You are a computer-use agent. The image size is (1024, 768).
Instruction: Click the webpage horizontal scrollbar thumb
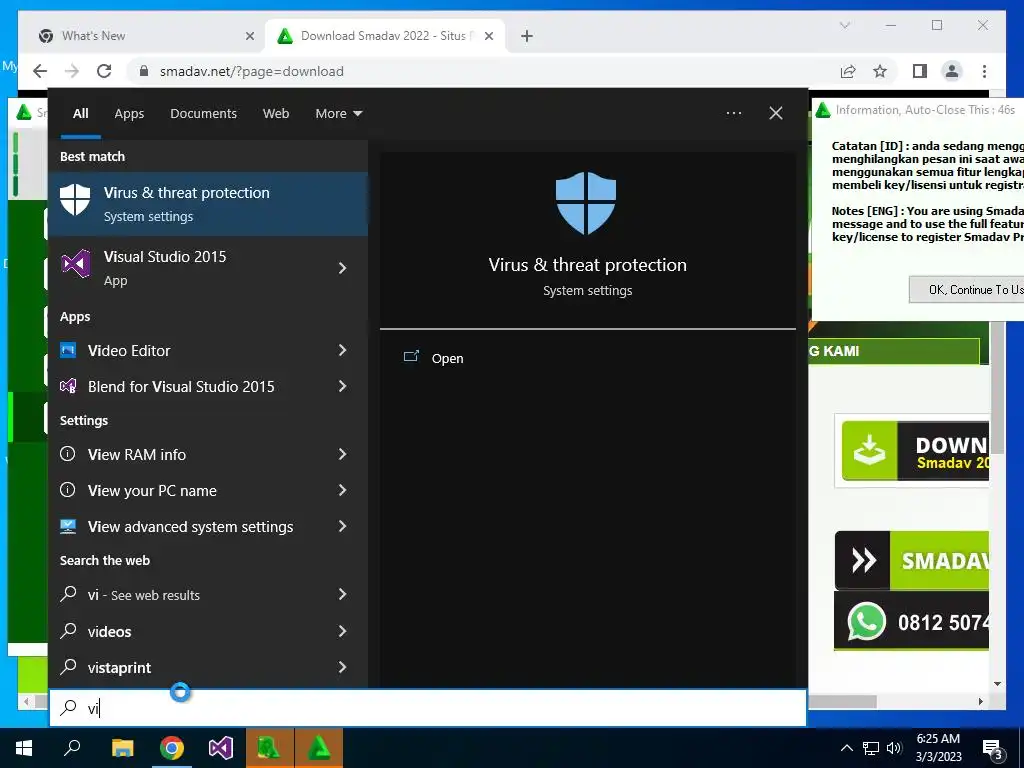[x=842, y=701]
